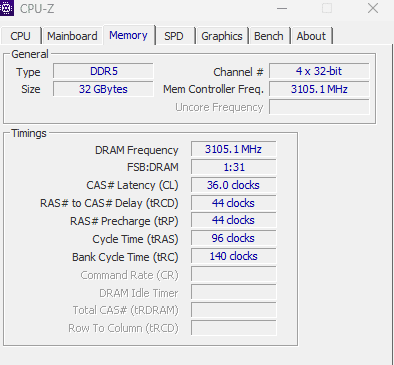Click the CPU-Z title text

(37, 9)
